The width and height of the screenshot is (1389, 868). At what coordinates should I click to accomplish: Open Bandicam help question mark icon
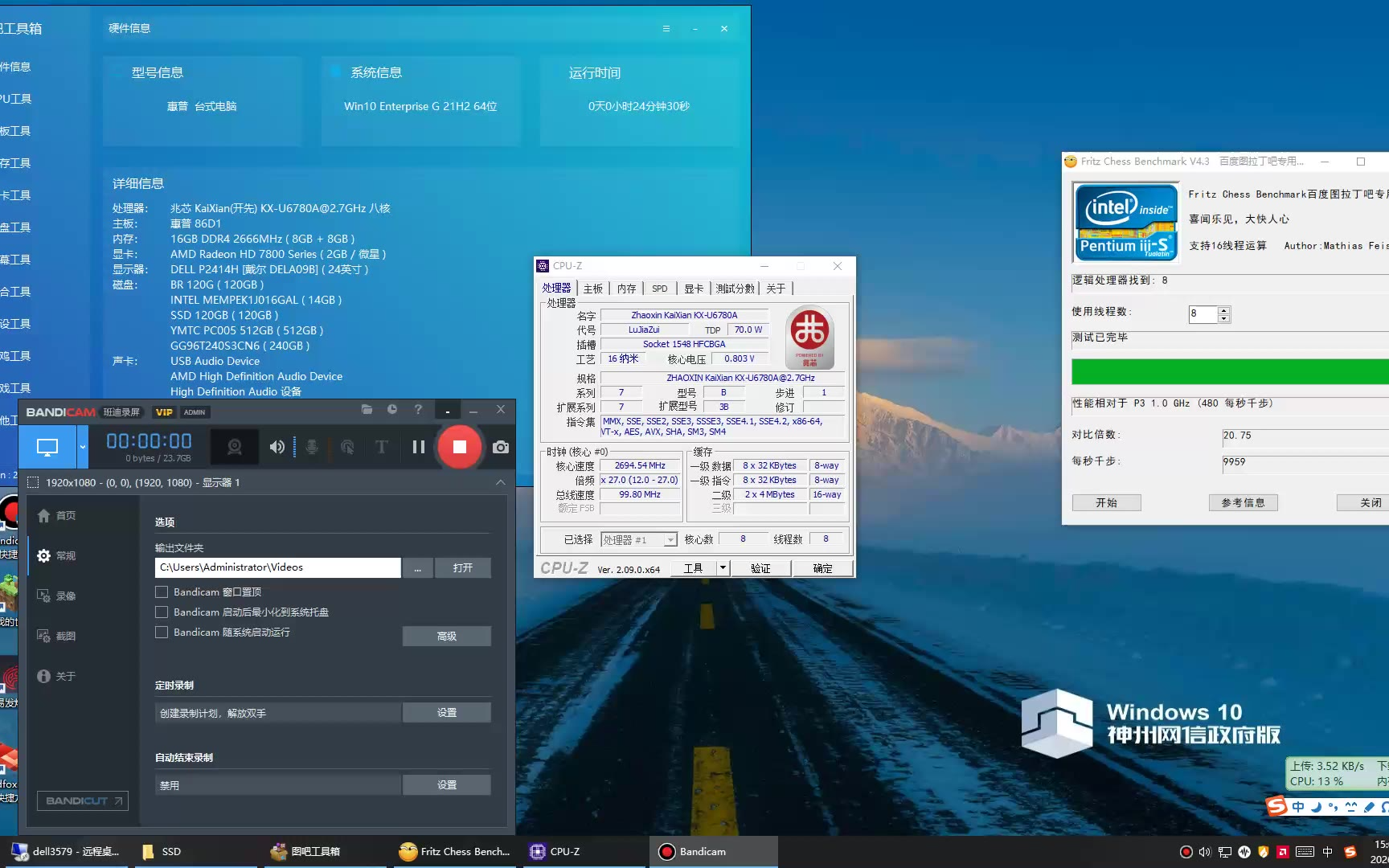(418, 410)
